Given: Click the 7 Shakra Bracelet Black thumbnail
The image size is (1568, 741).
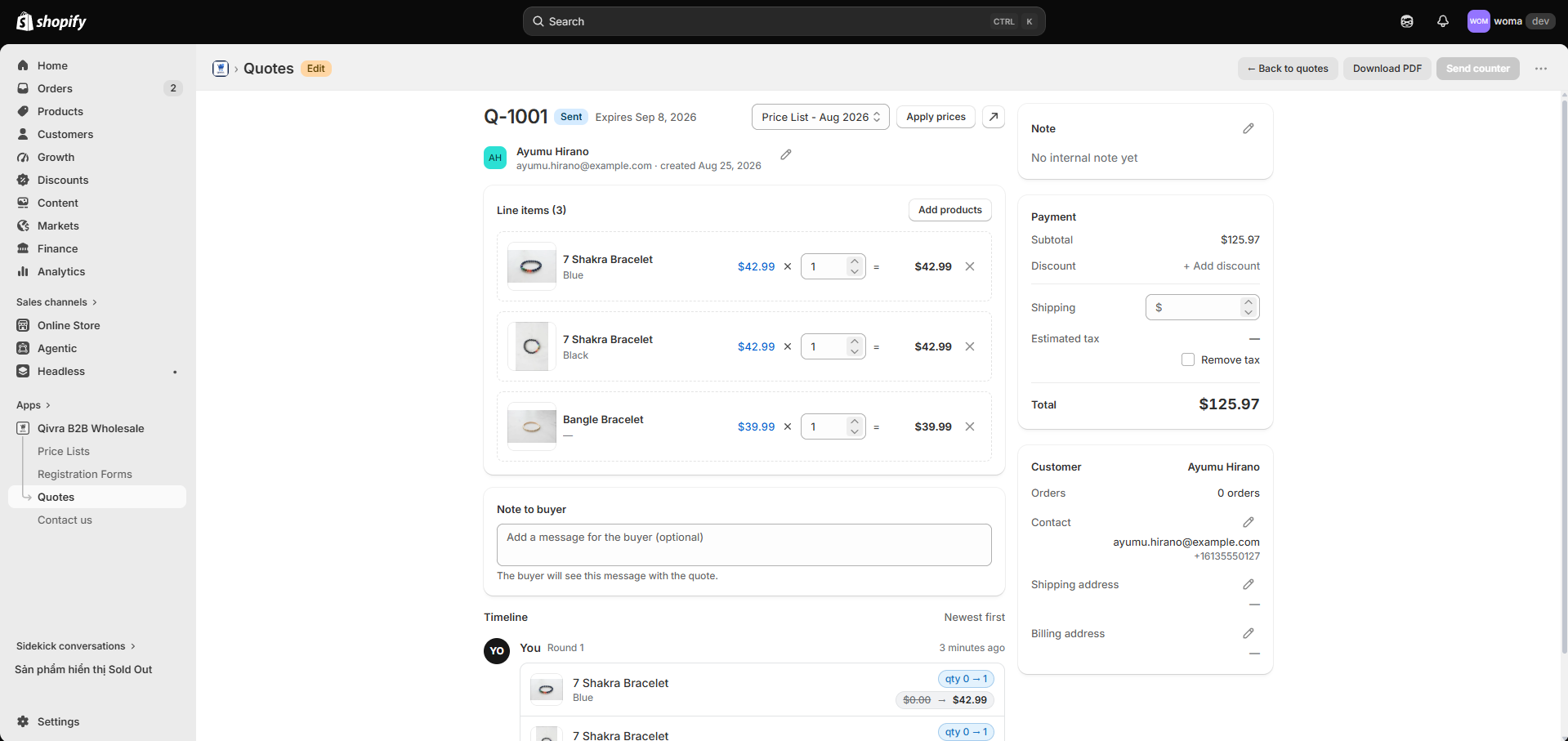Looking at the screenshot, I should click(x=532, y=346).
